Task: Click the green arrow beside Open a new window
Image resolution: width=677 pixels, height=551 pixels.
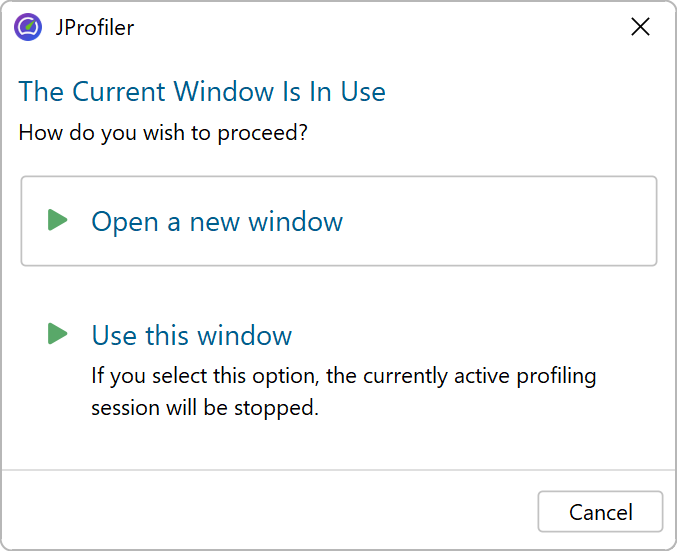Action: [x=58, y=220]
